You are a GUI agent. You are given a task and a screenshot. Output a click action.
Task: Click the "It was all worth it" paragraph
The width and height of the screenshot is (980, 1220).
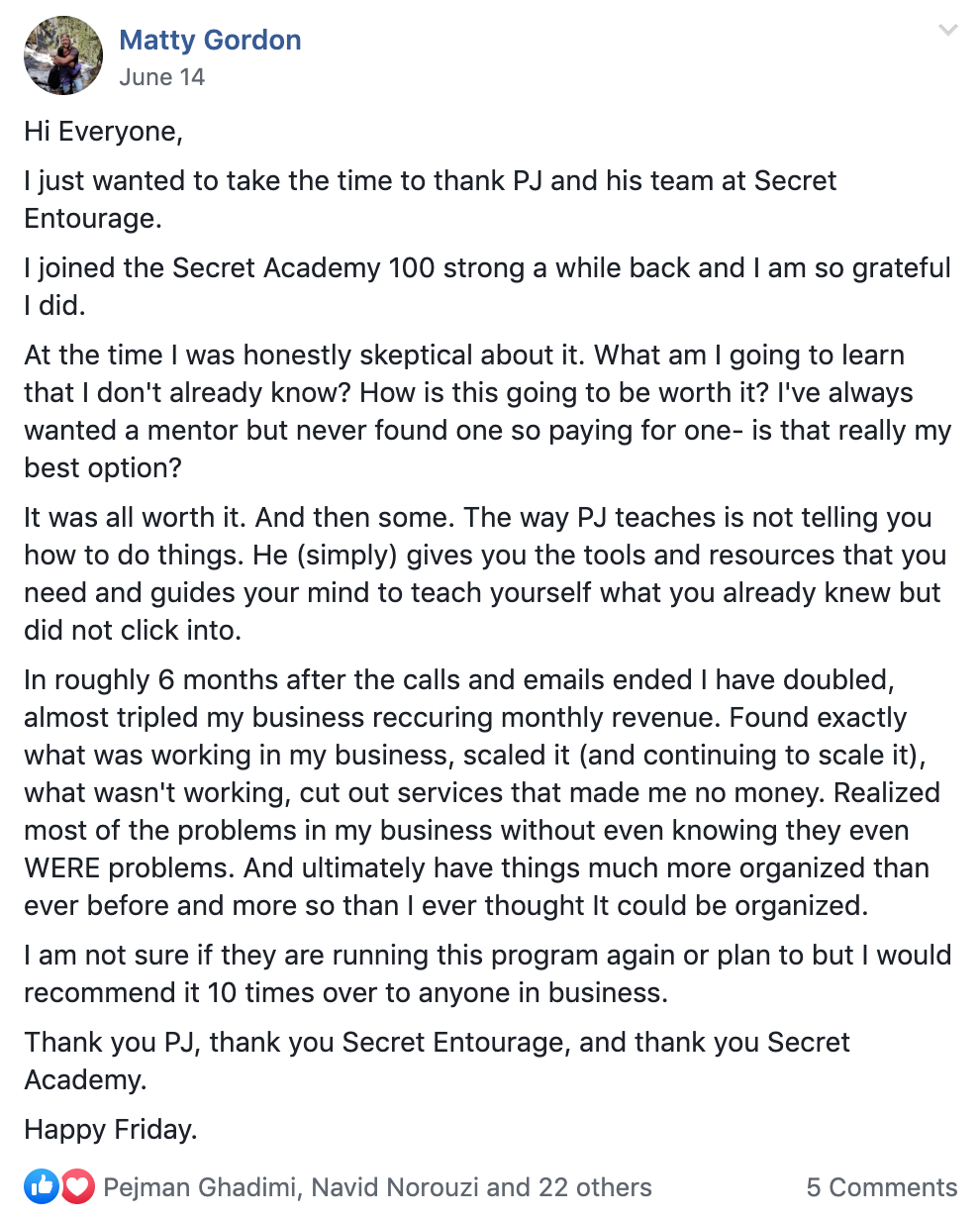pyautogui.click(x=485, y=574)
